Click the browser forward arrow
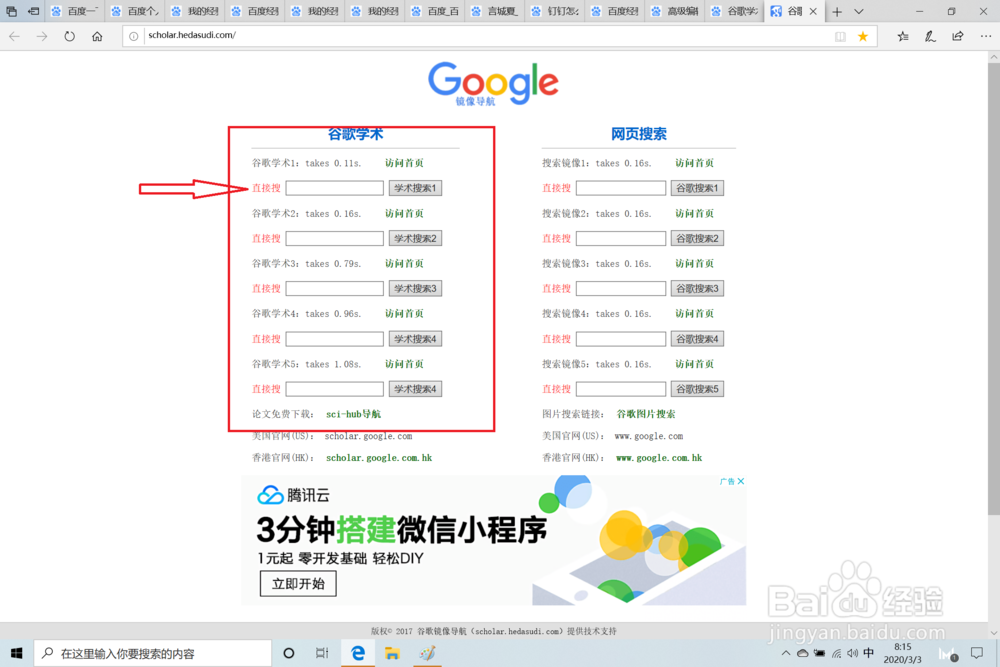The image size is (1000, 667). pos(42,36)
